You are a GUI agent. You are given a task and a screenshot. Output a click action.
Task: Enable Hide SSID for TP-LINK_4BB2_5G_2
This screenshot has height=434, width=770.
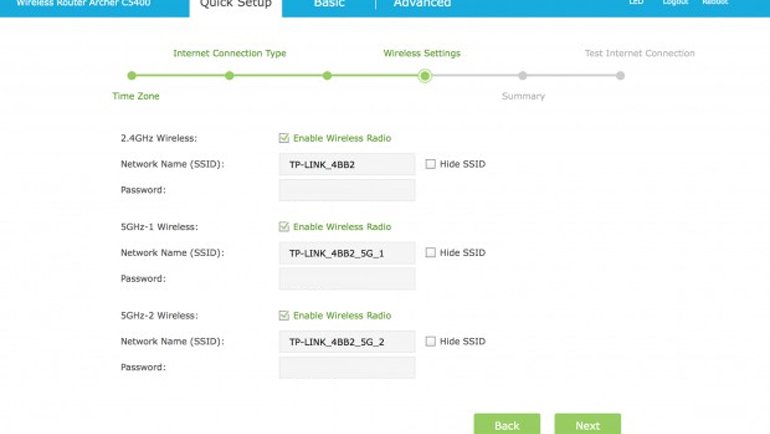pos(430,341)
